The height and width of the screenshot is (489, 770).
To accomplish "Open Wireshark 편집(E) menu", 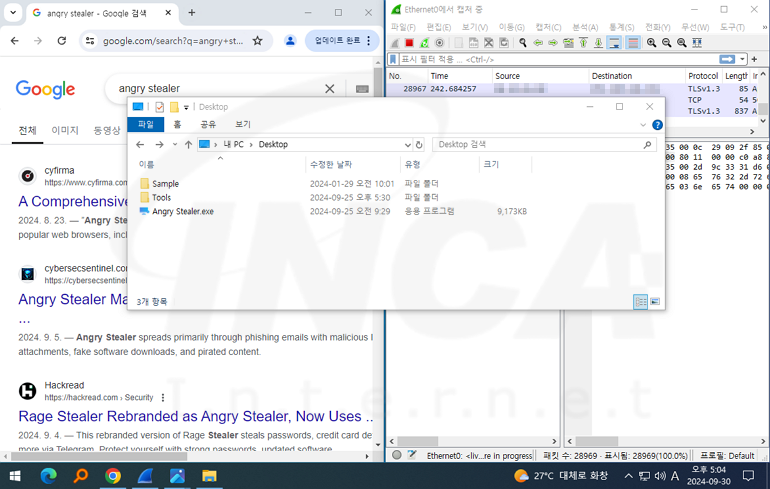I will click(439, 27).
